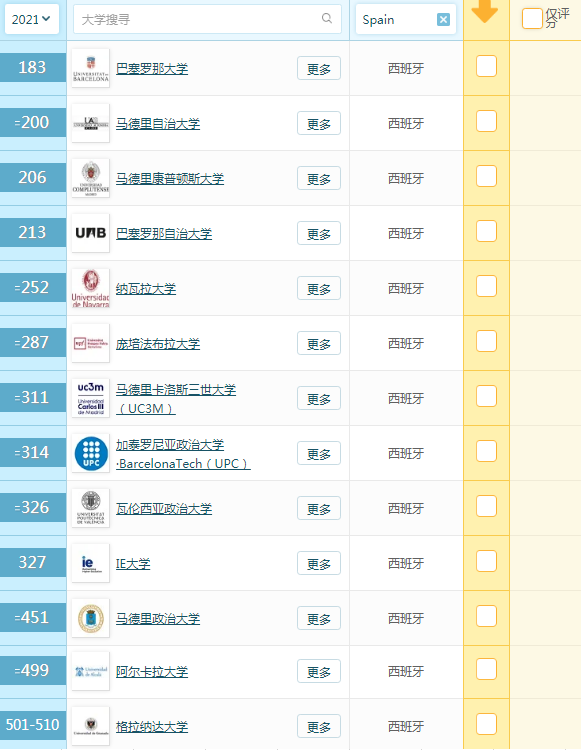Click the 大学搜寻 search field
Image resolution: width=581 pixels, height=750 pixels.
pyautogui.click(x=207, y=19)
